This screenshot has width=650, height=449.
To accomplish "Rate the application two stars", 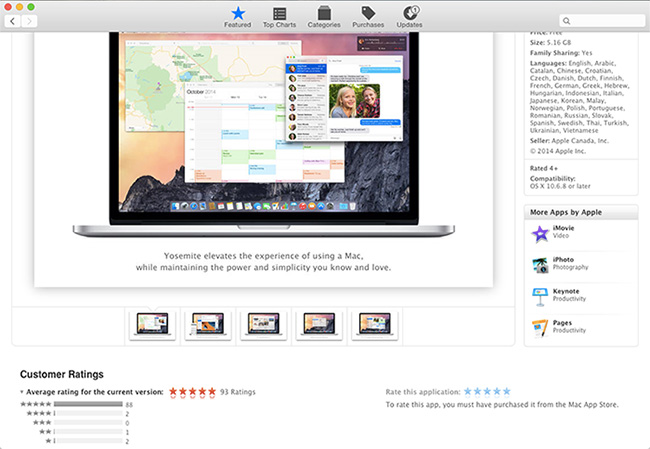I will pyautogui.click(x=478, y=391).
